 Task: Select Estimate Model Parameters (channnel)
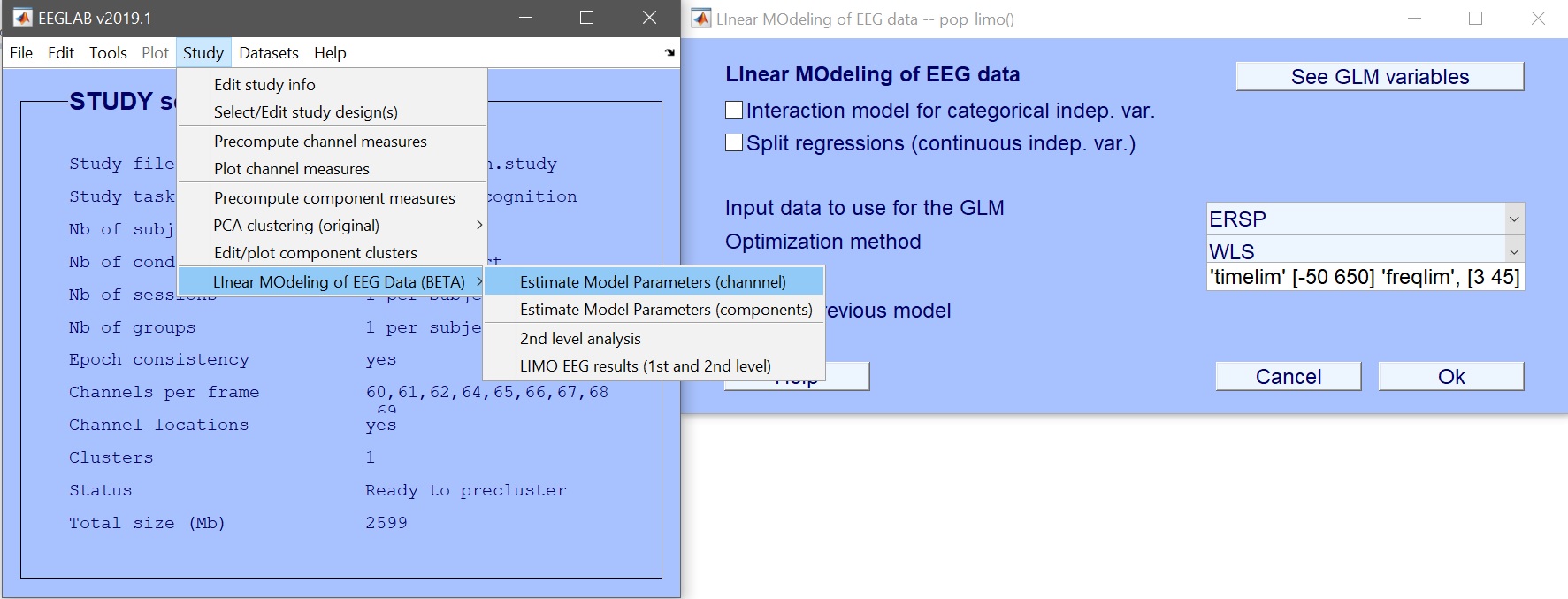(x=654, y=281)
